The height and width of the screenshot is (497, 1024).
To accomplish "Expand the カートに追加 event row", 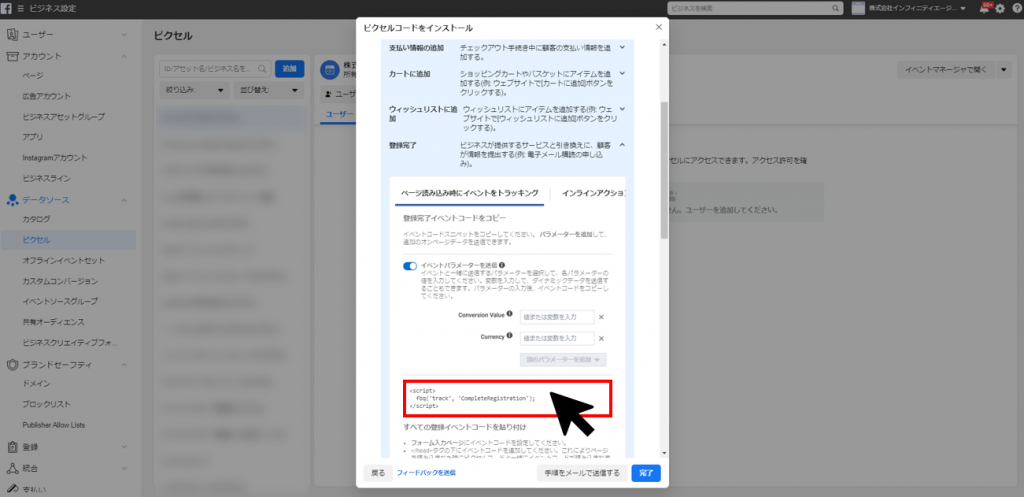I will pos(622,73).
